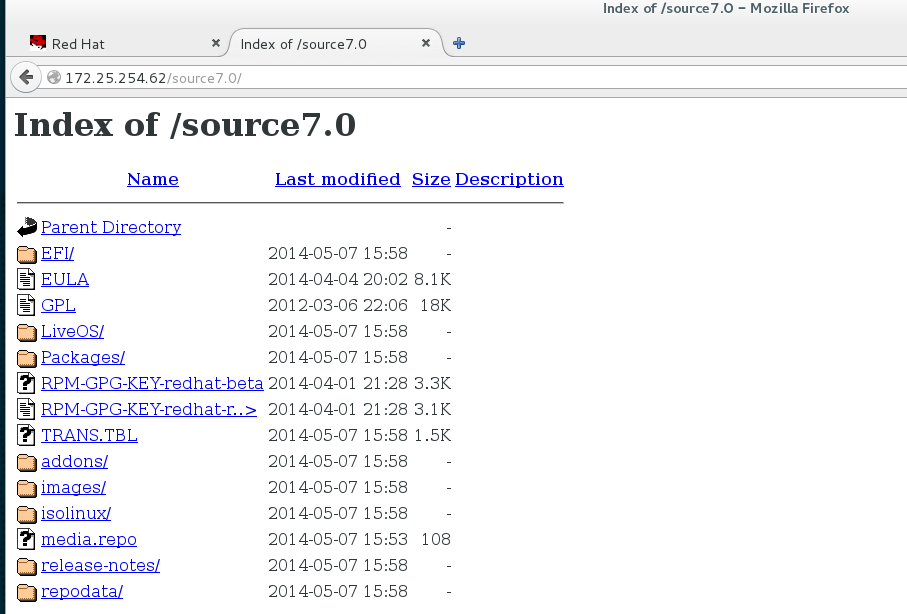Click the Parent Directory back-arrow icon
This screenshot has width=907, height=614.
point(27,227)
